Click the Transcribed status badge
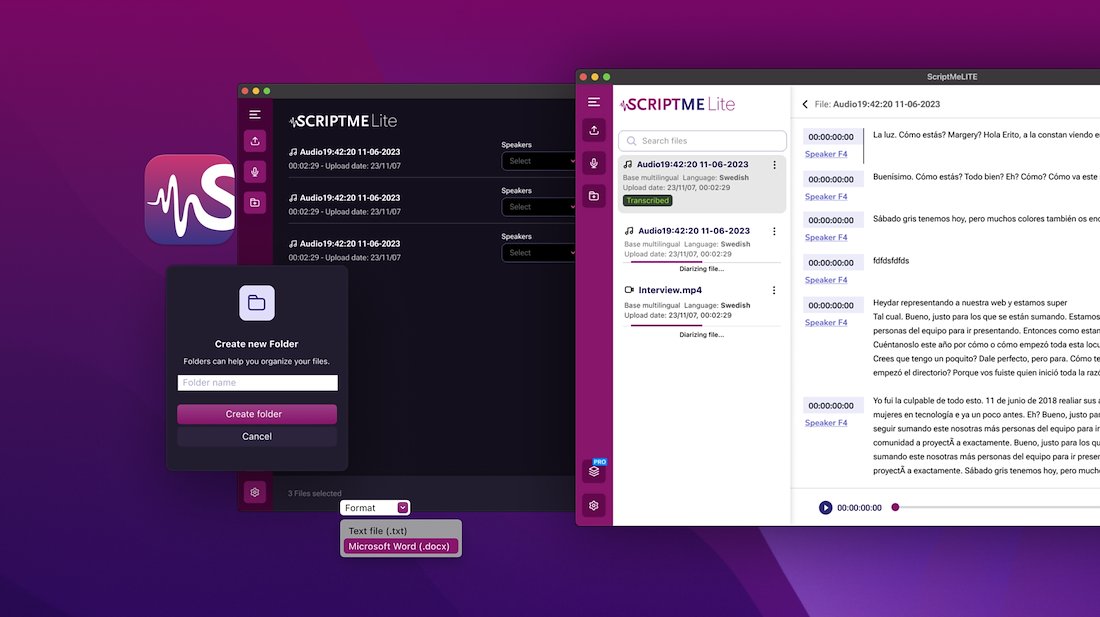This screenshot has width=1100, height=617. 648,201
